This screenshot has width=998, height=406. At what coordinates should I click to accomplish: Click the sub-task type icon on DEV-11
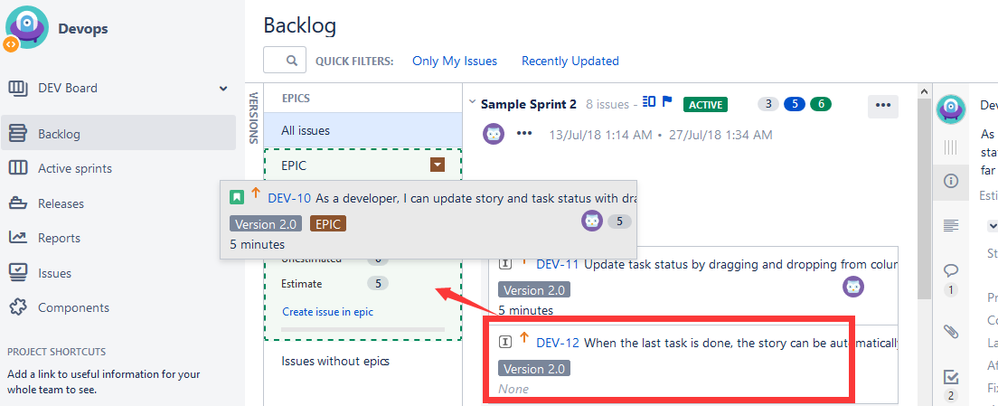coord(505,263)
